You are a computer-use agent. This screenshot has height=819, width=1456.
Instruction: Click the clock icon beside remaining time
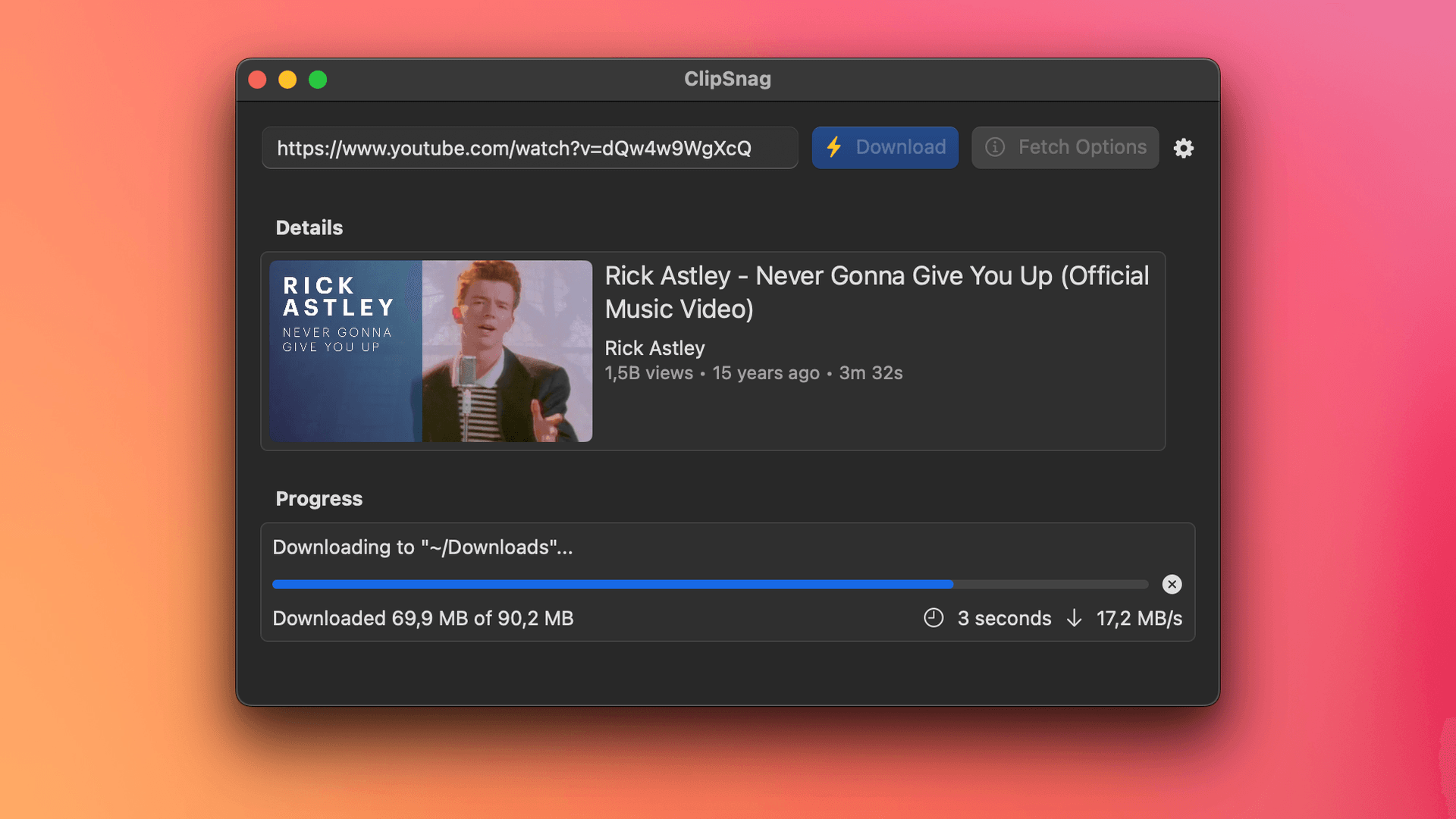tap(934, 618)
